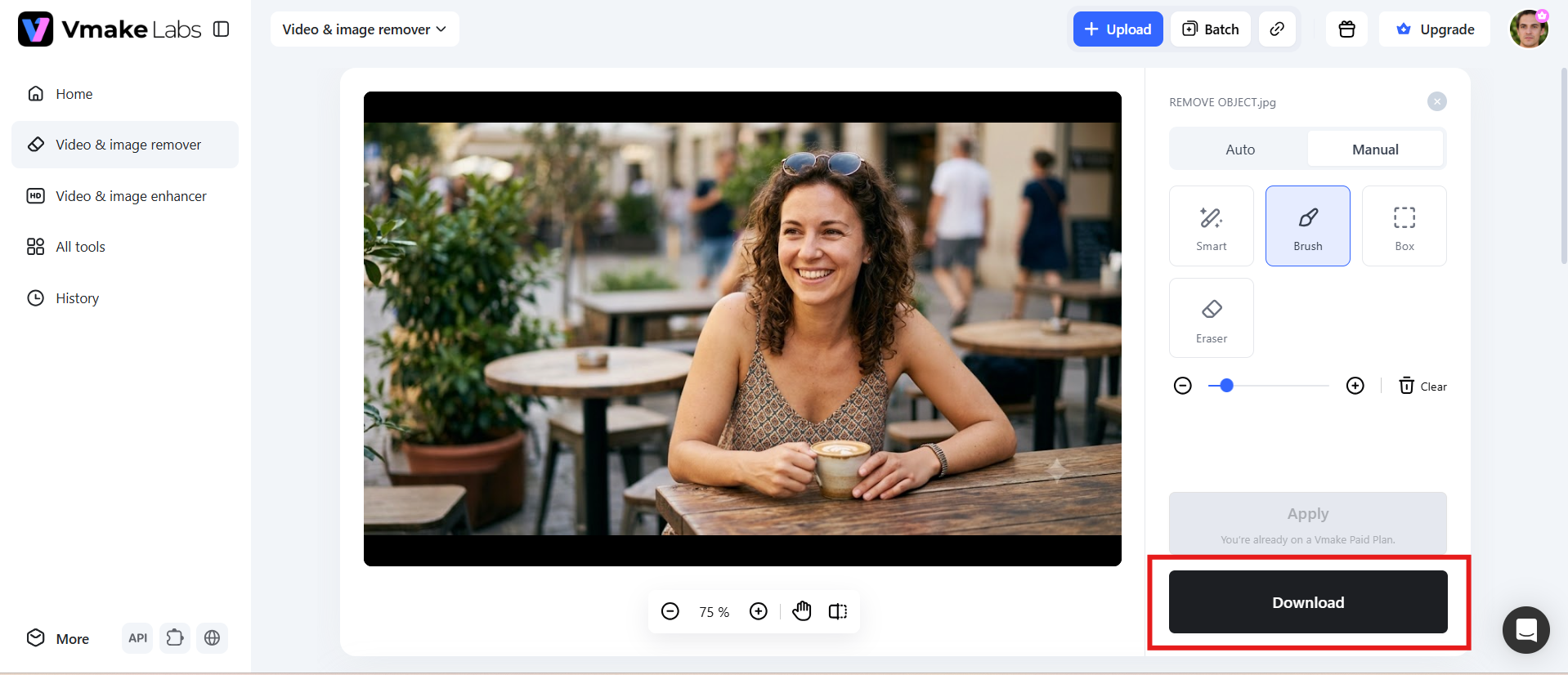Close the REMOVE OBJECT.jpg file panel
Image resolution: width=1568 pixels, height=675 pixels.
[x=1436, y=101]
